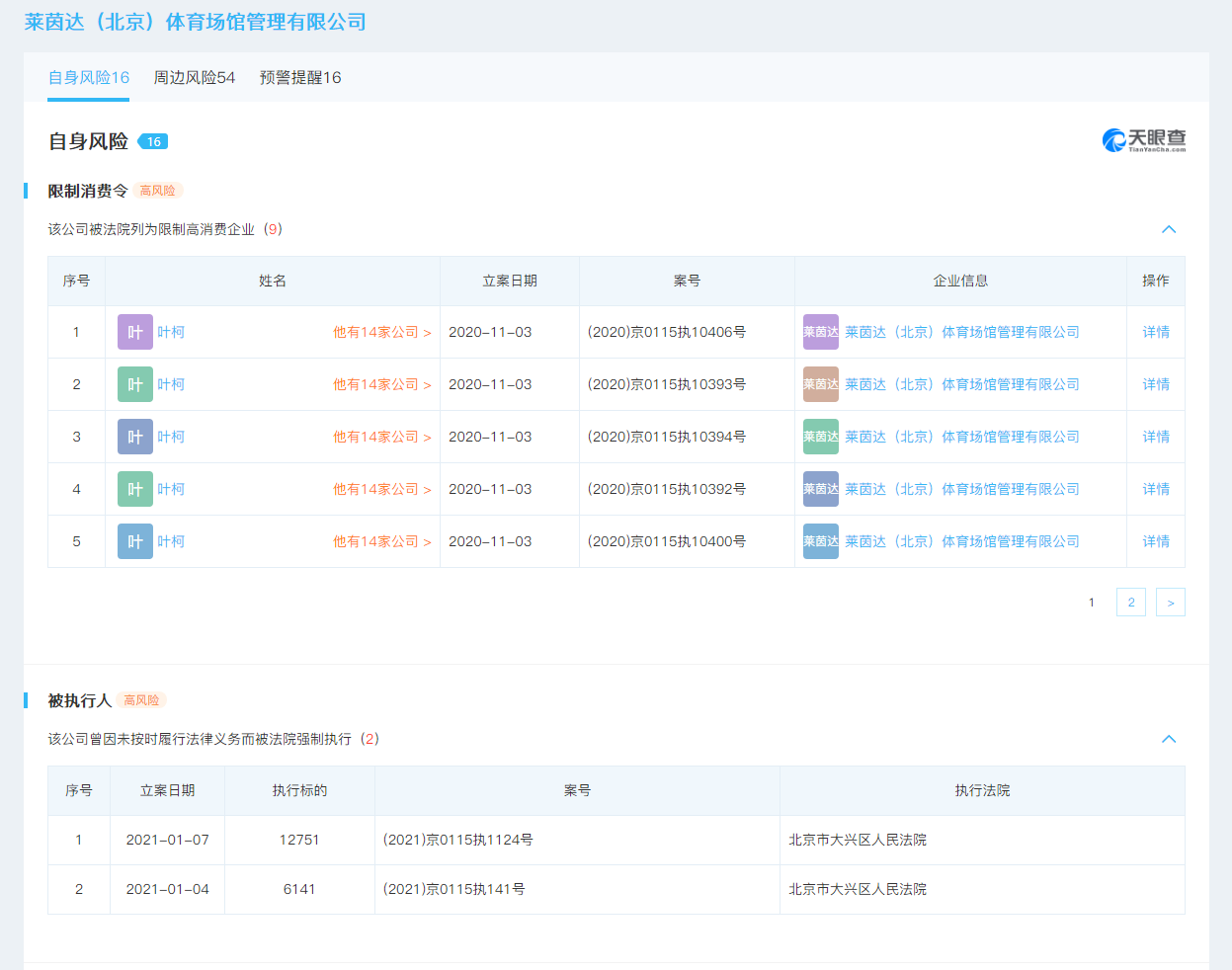Image resolution: width=1232 pixels, height=970 pixels.
Task: Expand 他有14家公司 in row 1
Action: coord(381,333)
